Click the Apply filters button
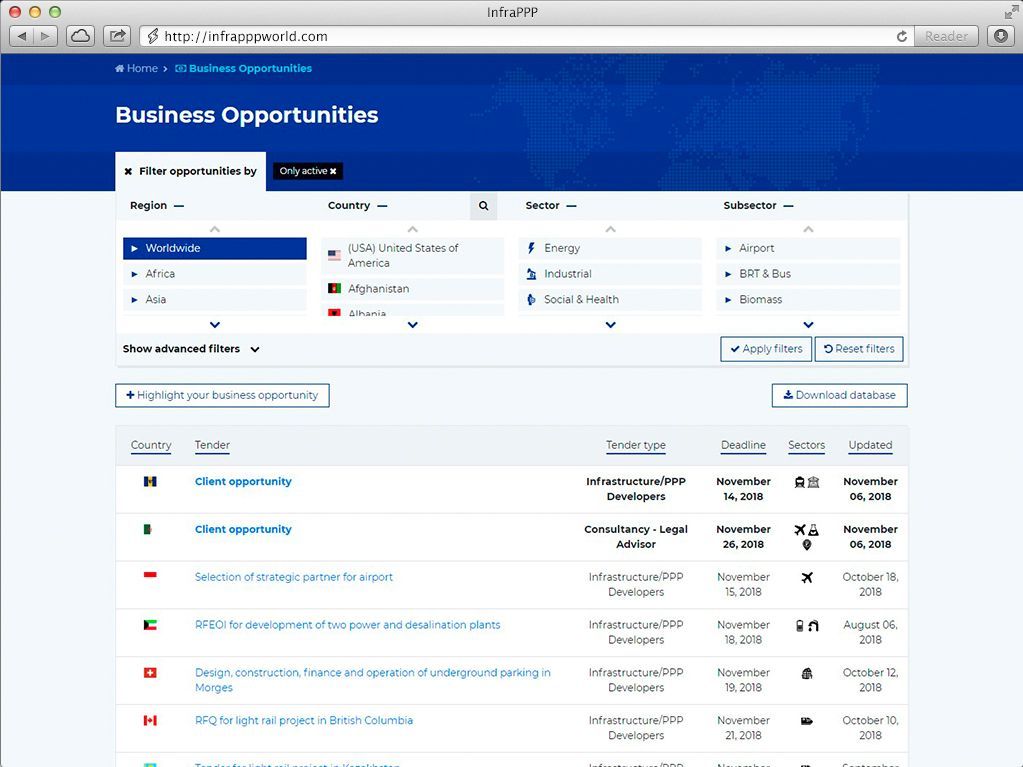 point(765,349)
